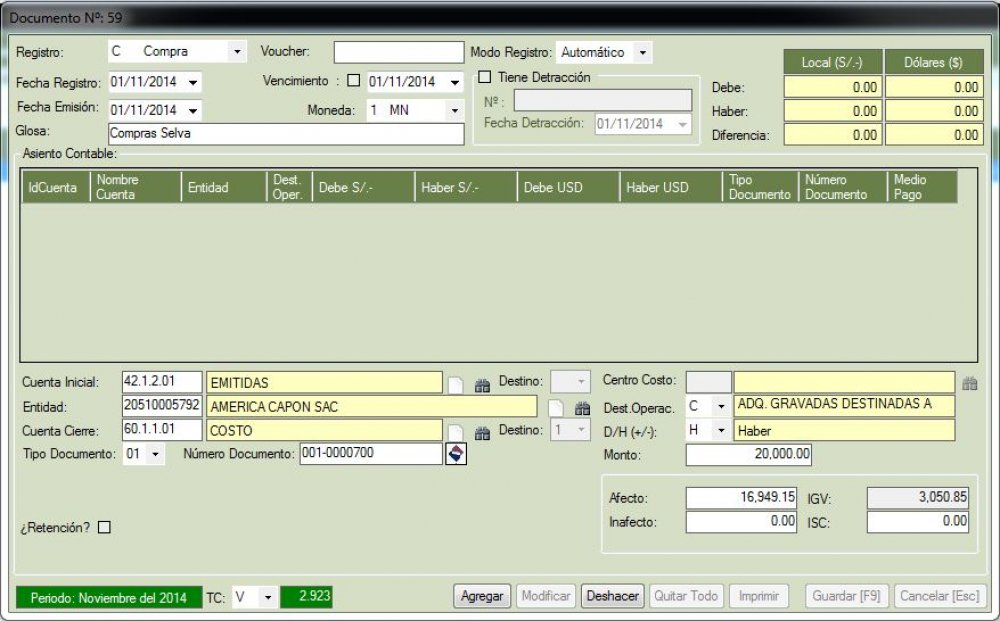Click the IdCuenta column header
This screenshot has width=1000, height=621.
pyautogui.click(x=55, y=187)
